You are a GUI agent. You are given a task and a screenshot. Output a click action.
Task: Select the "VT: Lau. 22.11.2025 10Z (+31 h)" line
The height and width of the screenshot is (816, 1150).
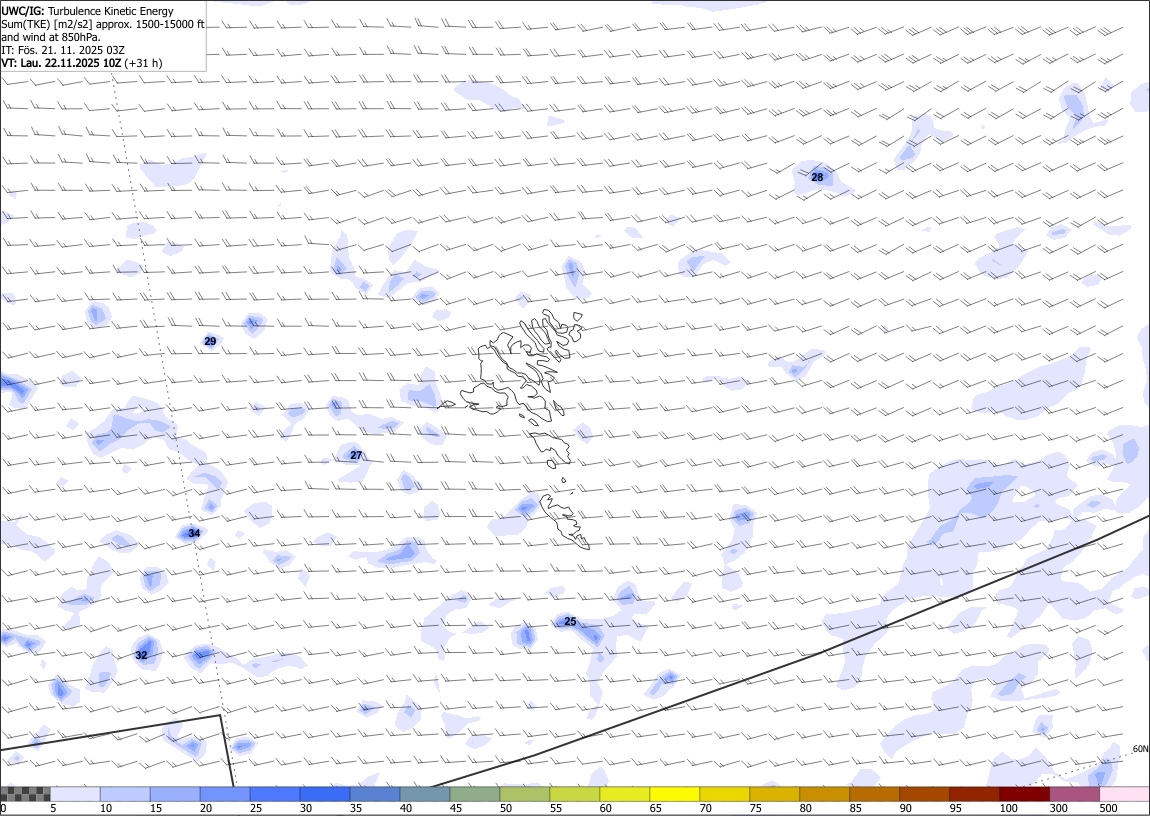click(82, 63)
